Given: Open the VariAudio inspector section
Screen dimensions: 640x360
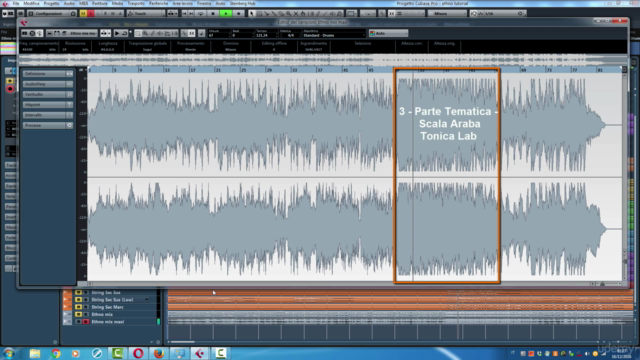Looking at the screenshot, I should point(48,94).
